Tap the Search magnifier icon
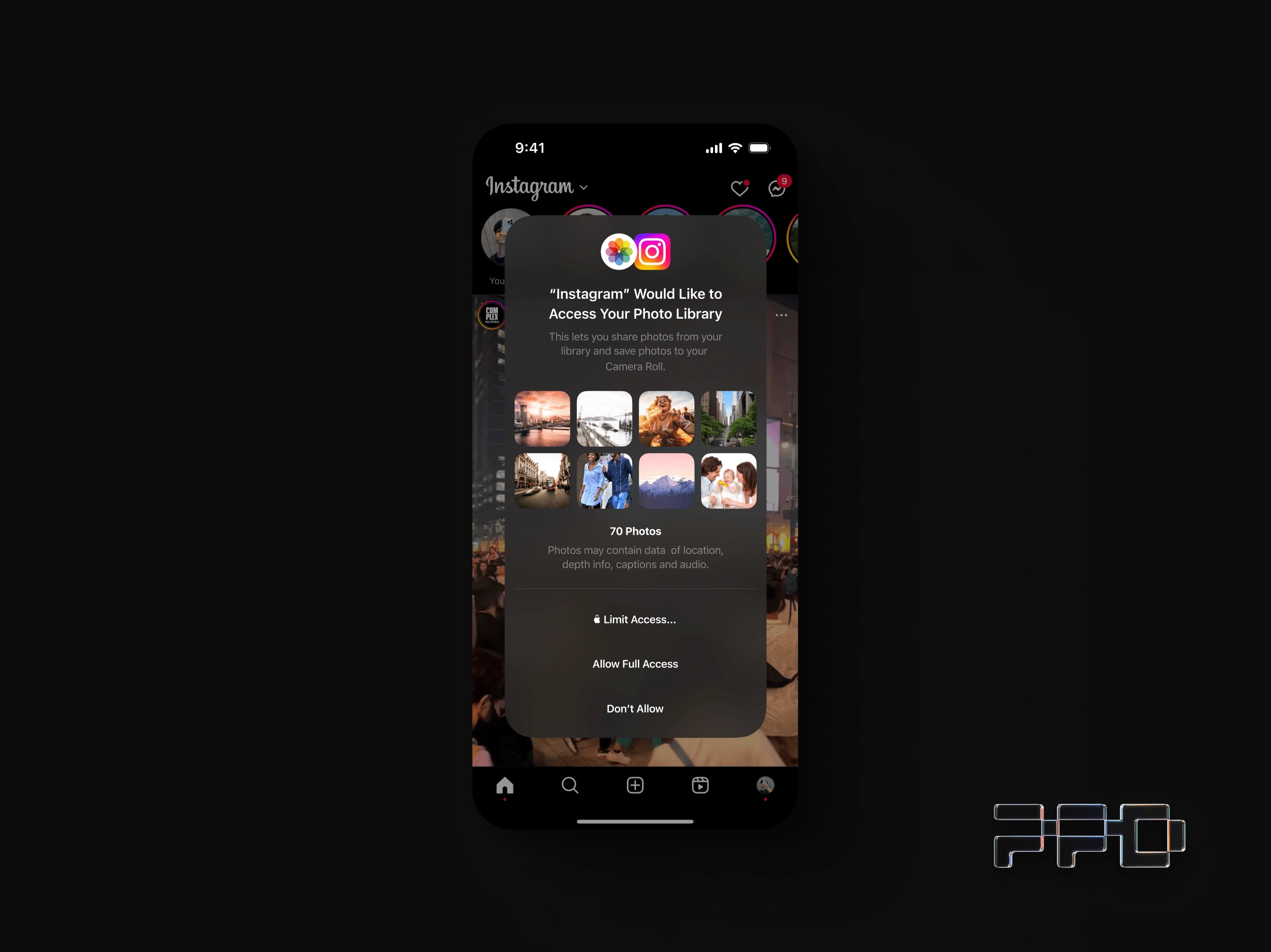The width and height of the screenshot is (1271, 952). [x=569, y=785]
